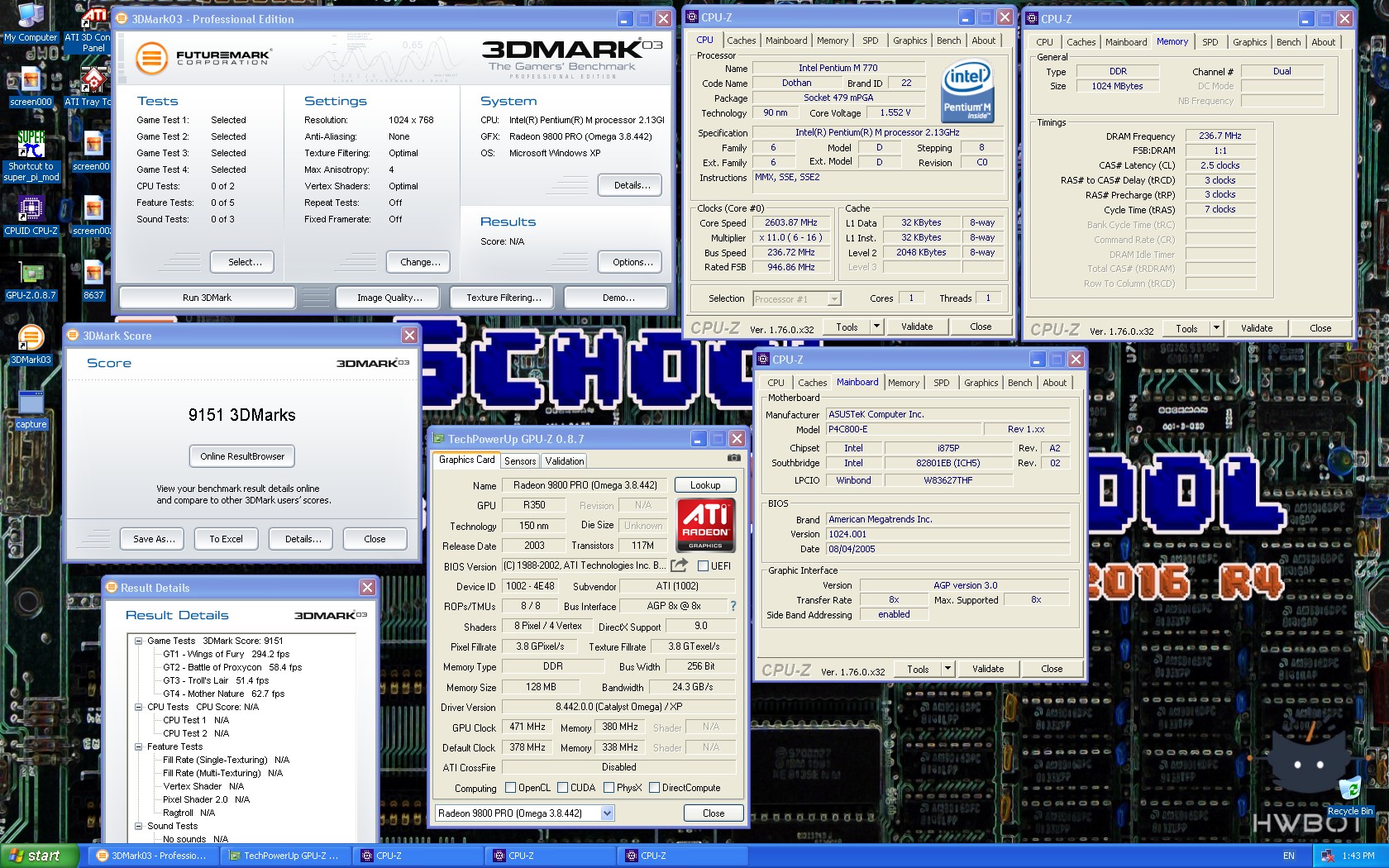Click the EN language indicator in taskbar

tap(1288, 856)
